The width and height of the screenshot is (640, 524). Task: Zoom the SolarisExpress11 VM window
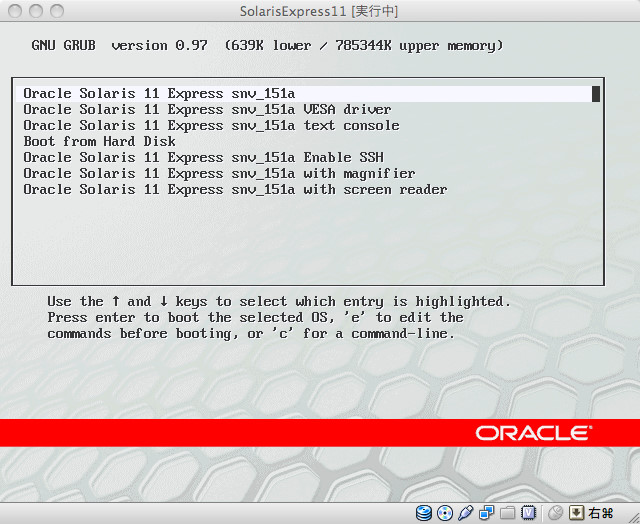57,11
